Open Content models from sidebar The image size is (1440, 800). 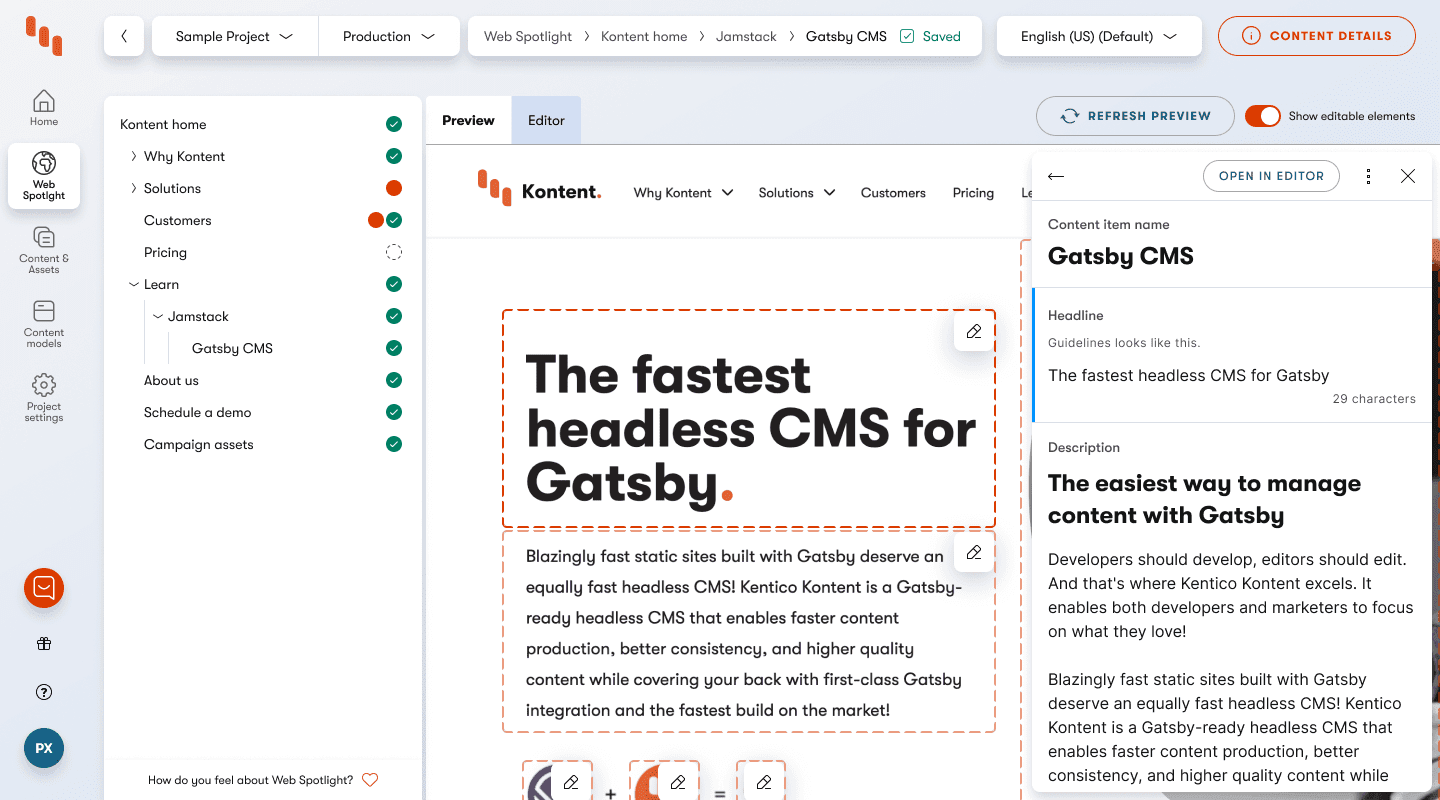click(44, 323)
